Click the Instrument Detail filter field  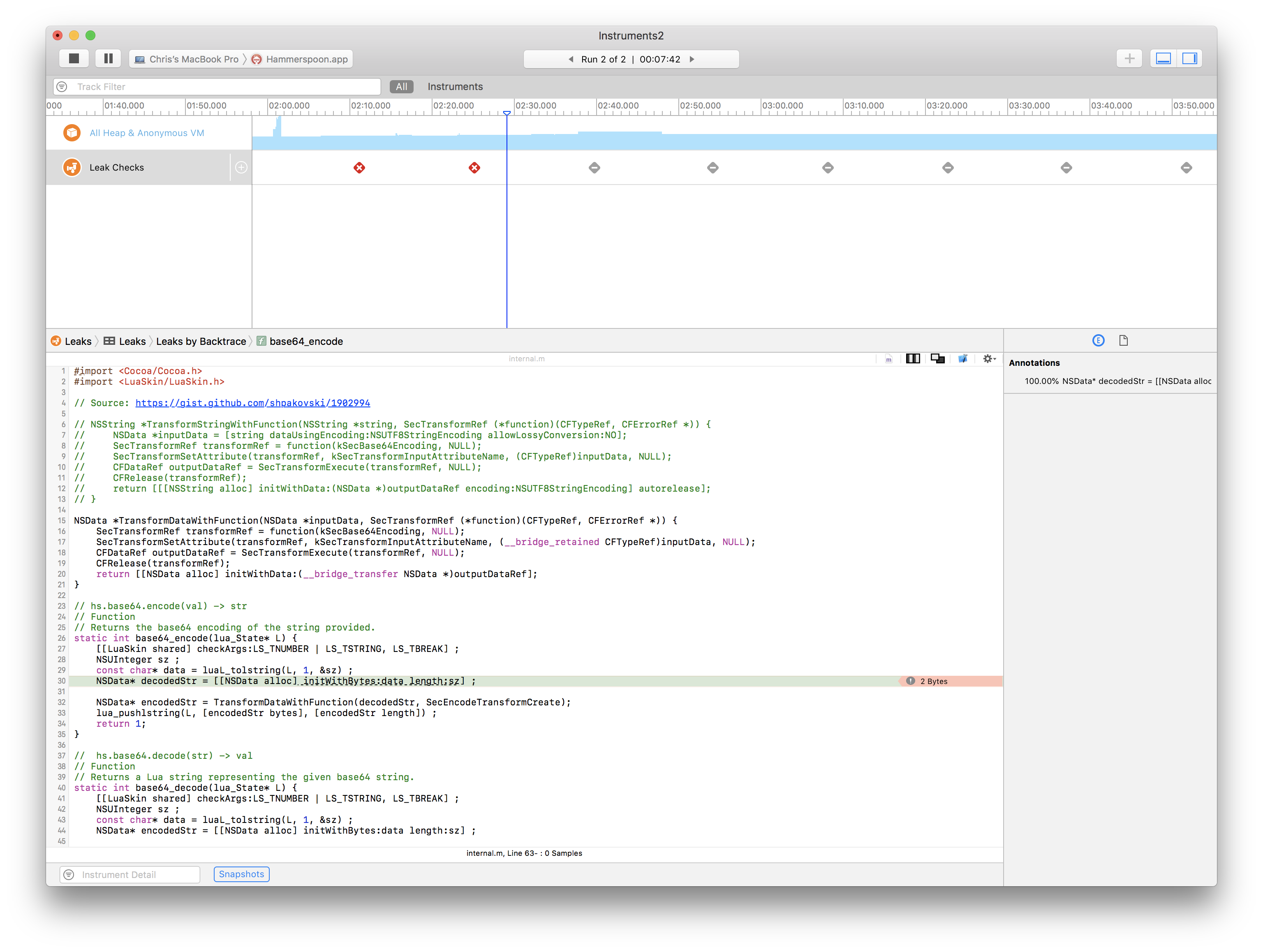[x=130, y=874]
